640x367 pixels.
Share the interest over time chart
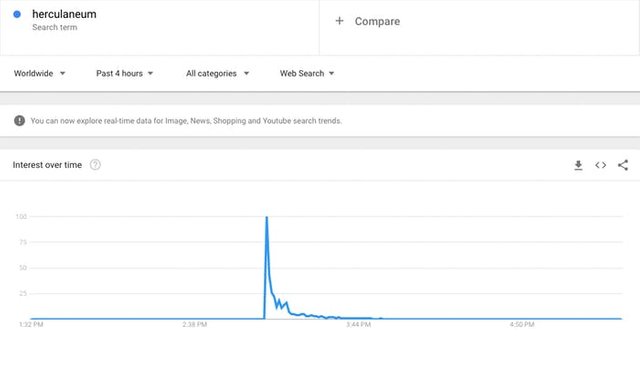(x=623, y=165)
